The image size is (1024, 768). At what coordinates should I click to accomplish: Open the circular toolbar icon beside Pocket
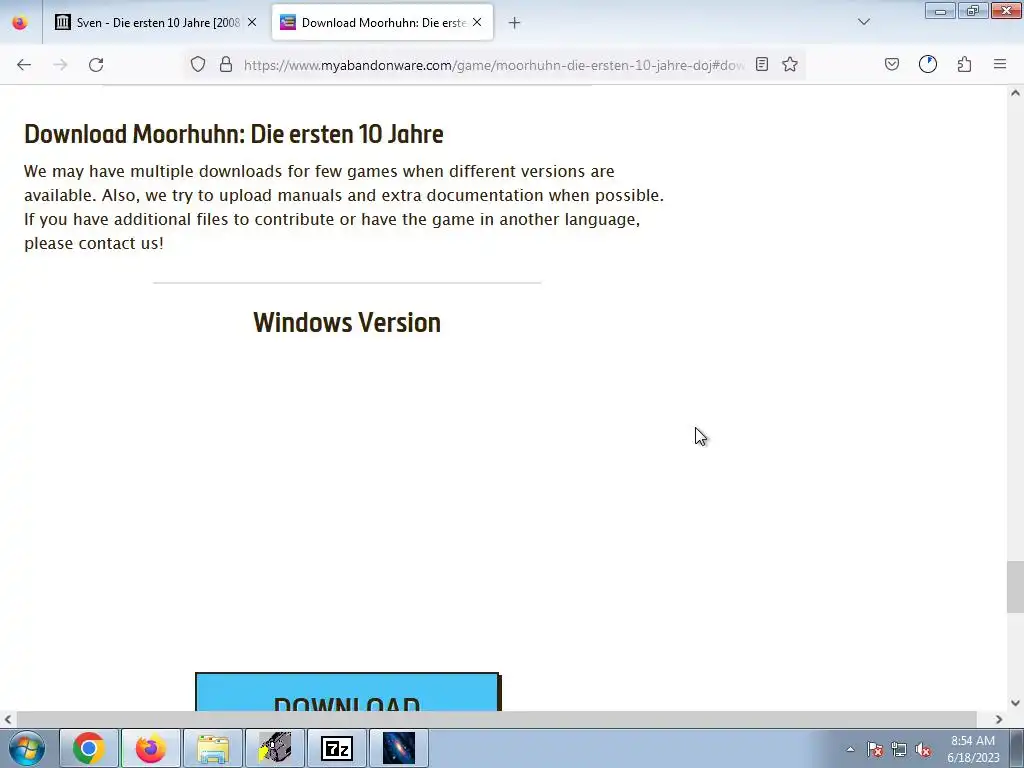click(x=928, y=64)
